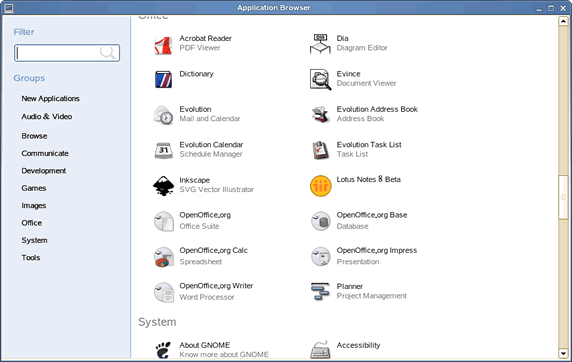This screenshot has width=572, height=362.
Task: Open the Acrobat Reader icon
Action: (163, 45)
